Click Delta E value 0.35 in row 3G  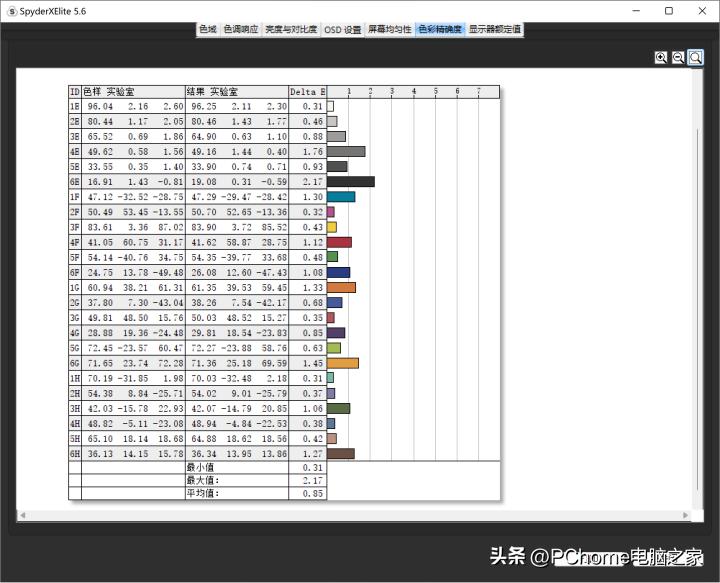point(313,318)
